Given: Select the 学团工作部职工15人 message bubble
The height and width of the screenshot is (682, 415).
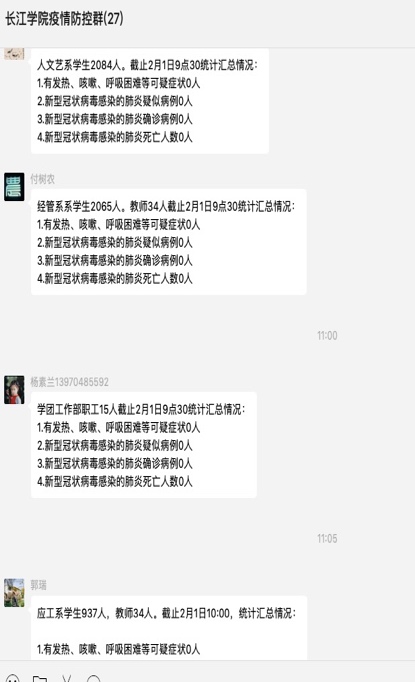Looking at the screenshot, I should click(144, 445).
